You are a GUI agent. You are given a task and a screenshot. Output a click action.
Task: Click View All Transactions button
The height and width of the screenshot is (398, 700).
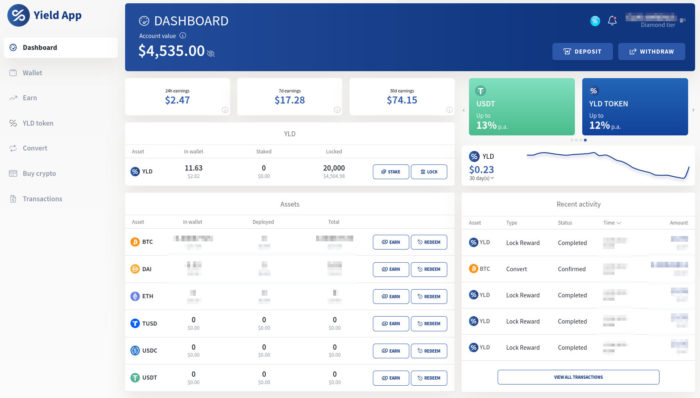[x=578, y=377]
